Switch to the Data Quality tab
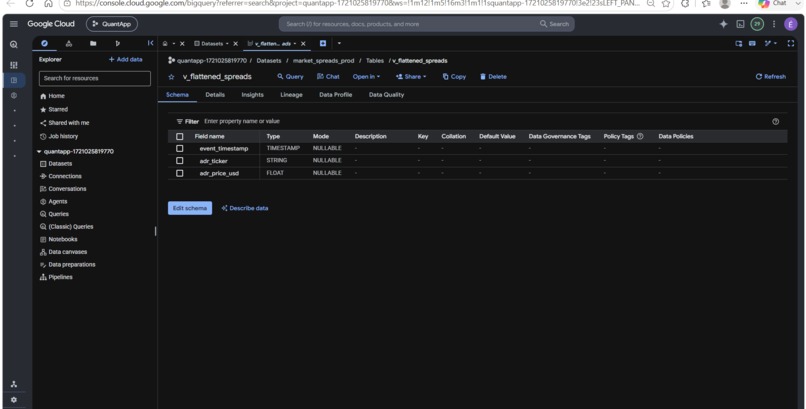This screenshot has width=806, height=409. tap(386, 95)
